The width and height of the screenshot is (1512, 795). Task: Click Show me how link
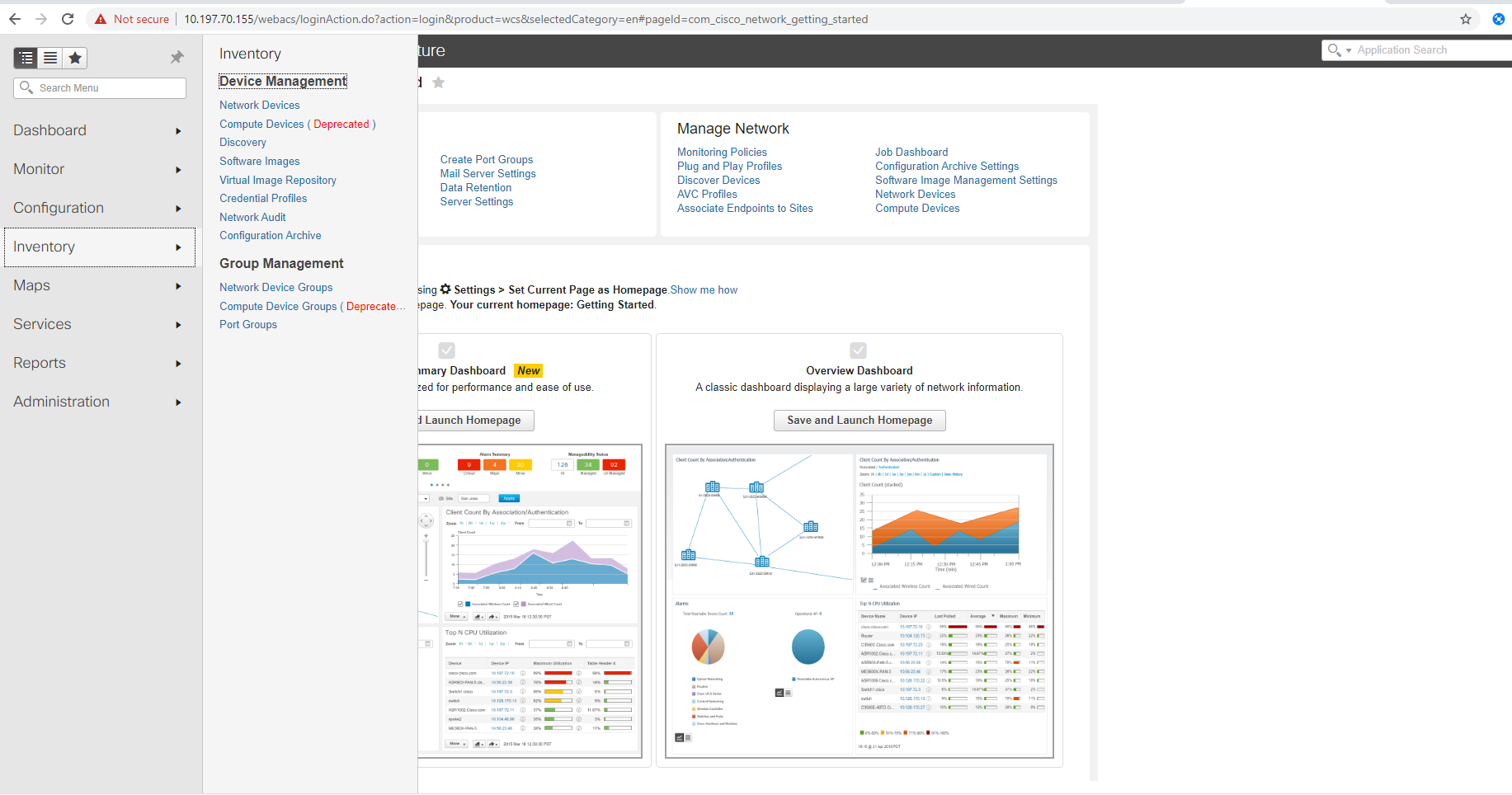click(x=704, y=289)
